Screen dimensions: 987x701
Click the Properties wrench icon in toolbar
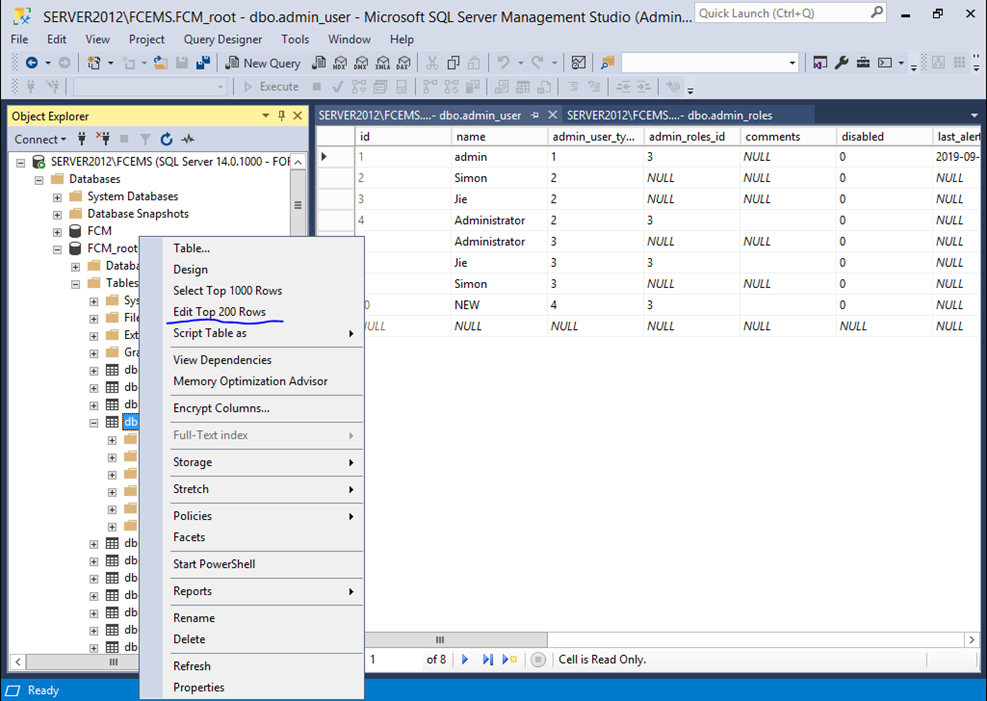click(841, 62)
